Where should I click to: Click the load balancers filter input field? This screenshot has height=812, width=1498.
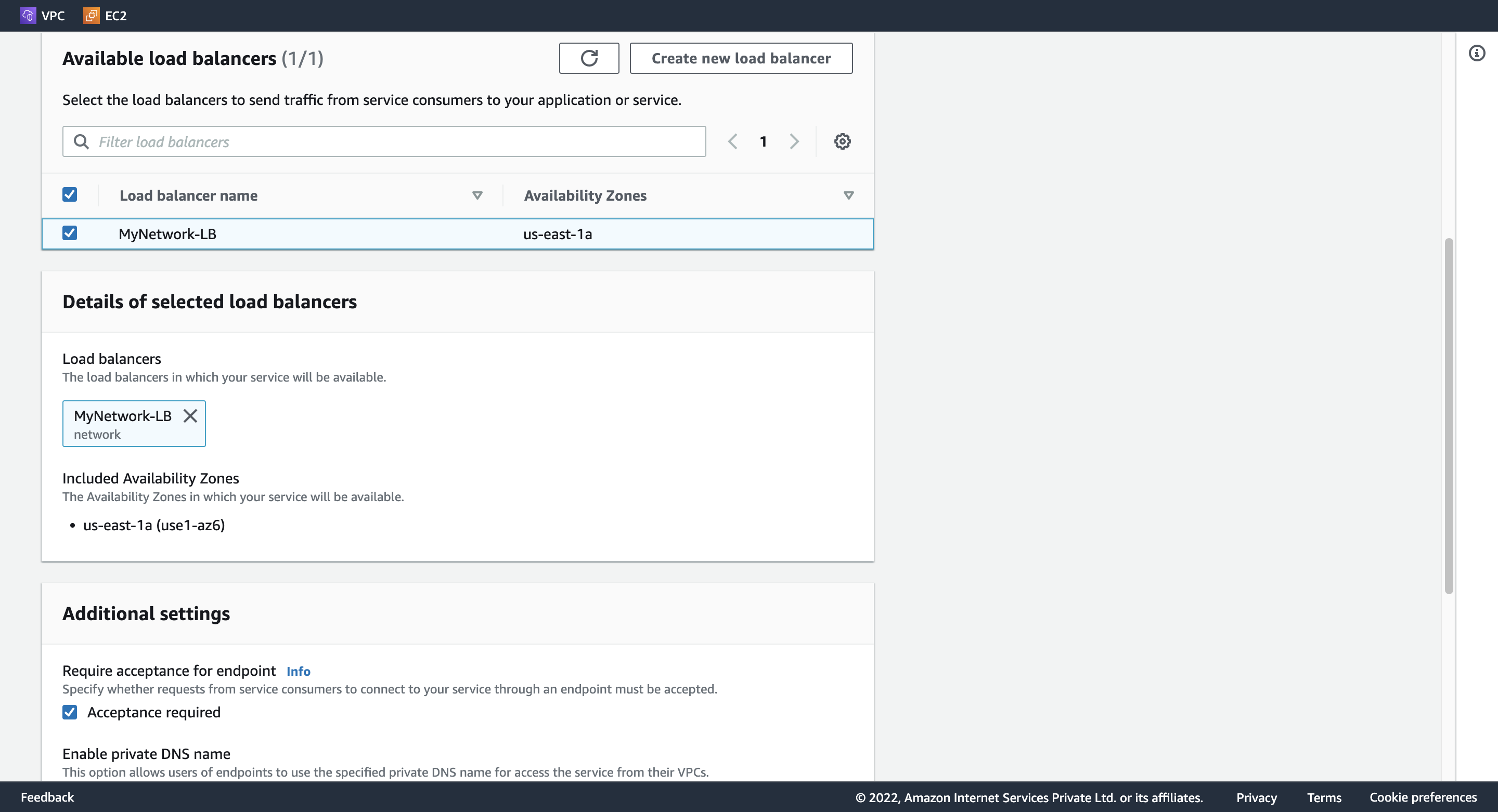coord(384,141)
